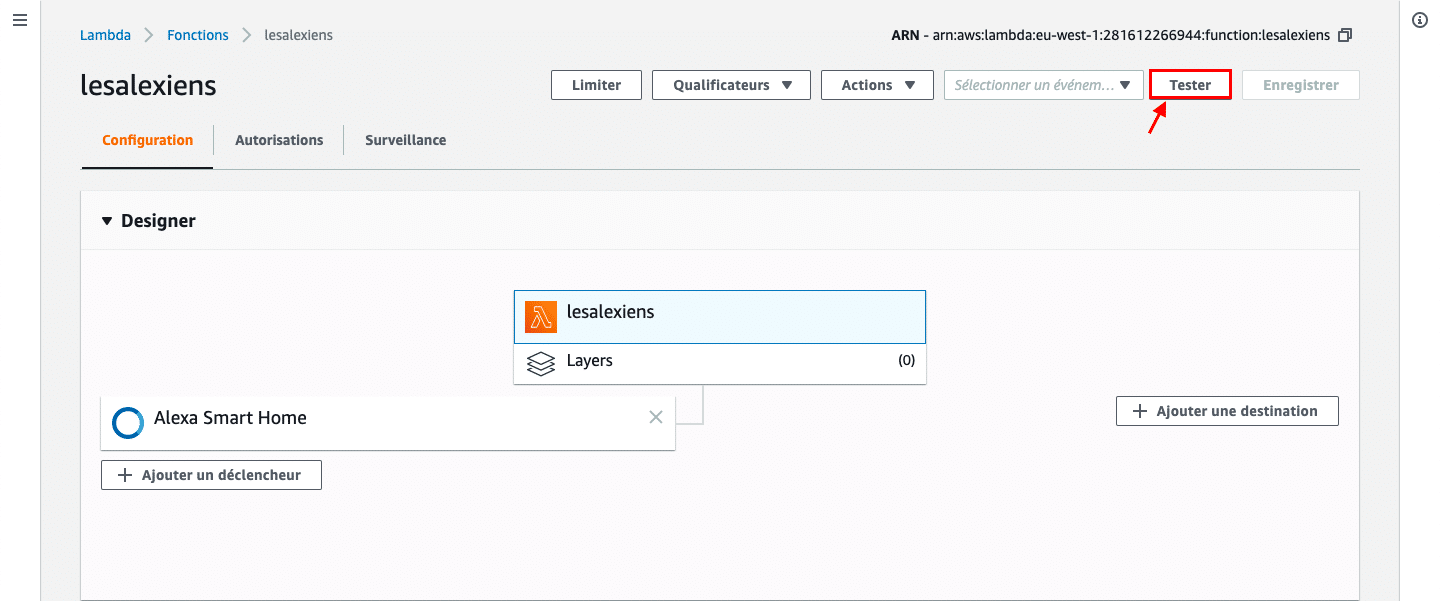Screen dimensions: 1440x601
Task: Open the Actions dropdown menu
Action: click(x=877, y=85)
